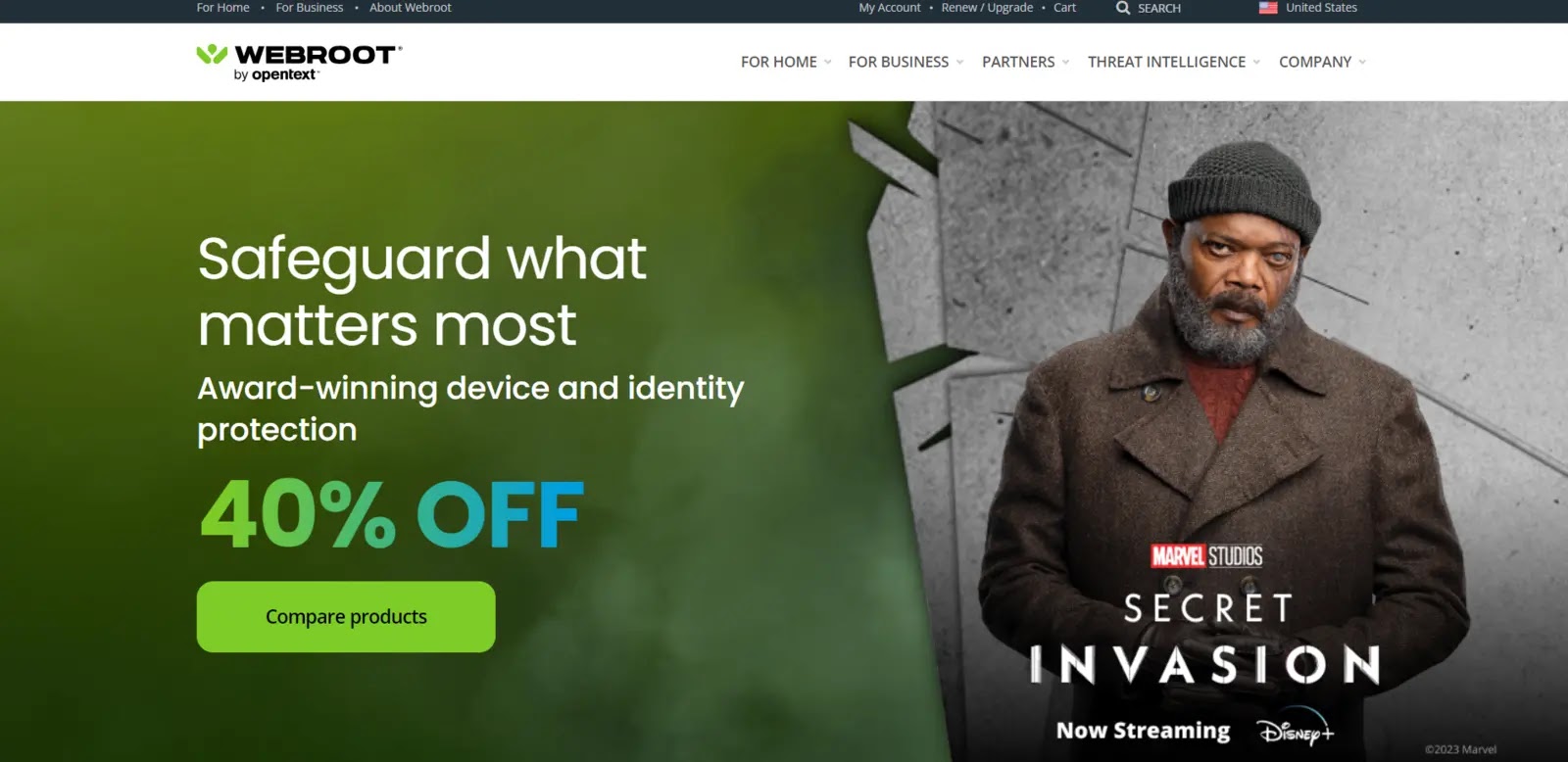Open the My Account link
The image size is (1568, 762).
point(890,8)
